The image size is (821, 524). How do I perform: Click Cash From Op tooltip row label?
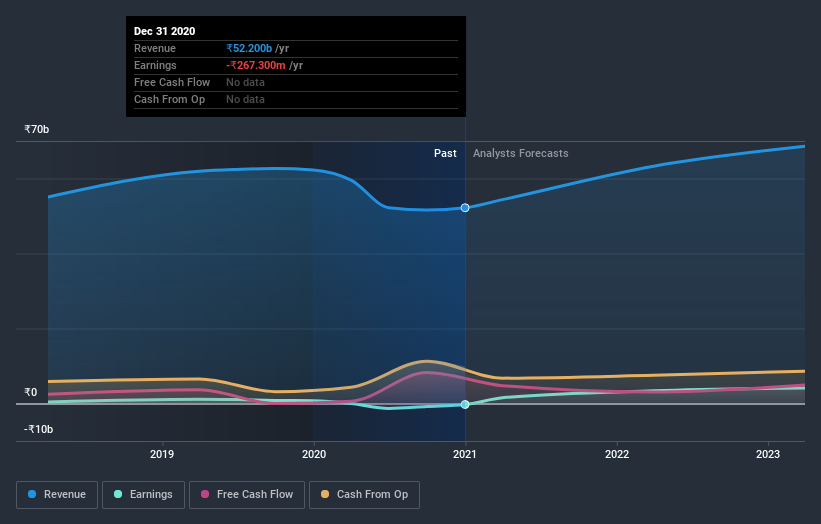tap(169, 99)
